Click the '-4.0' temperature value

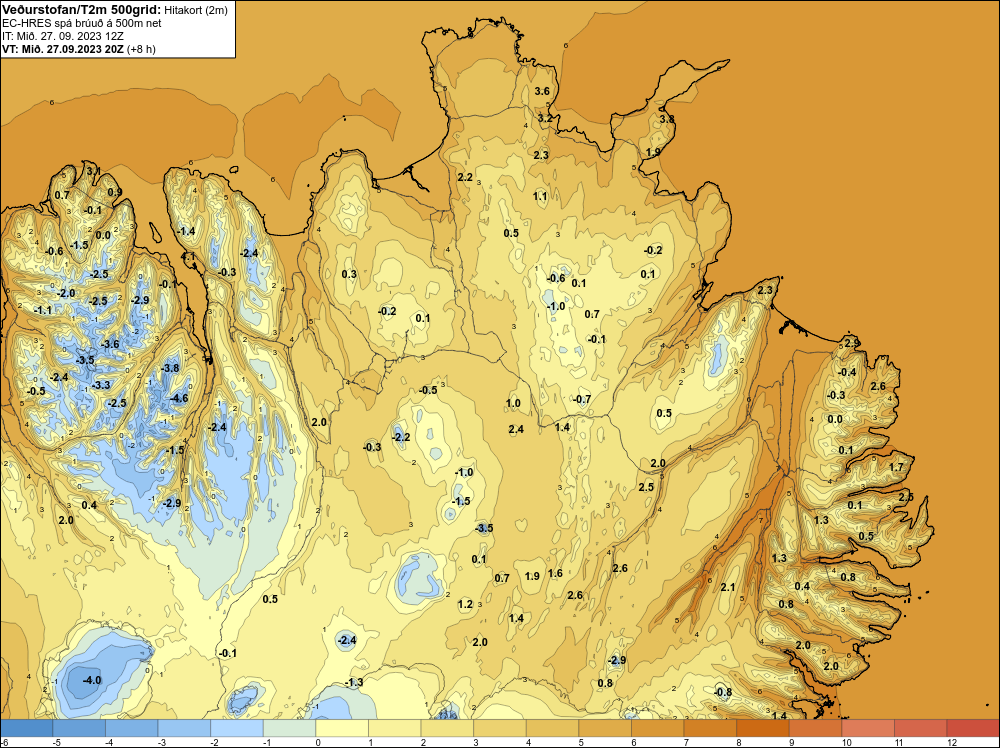tap(92, 680)
